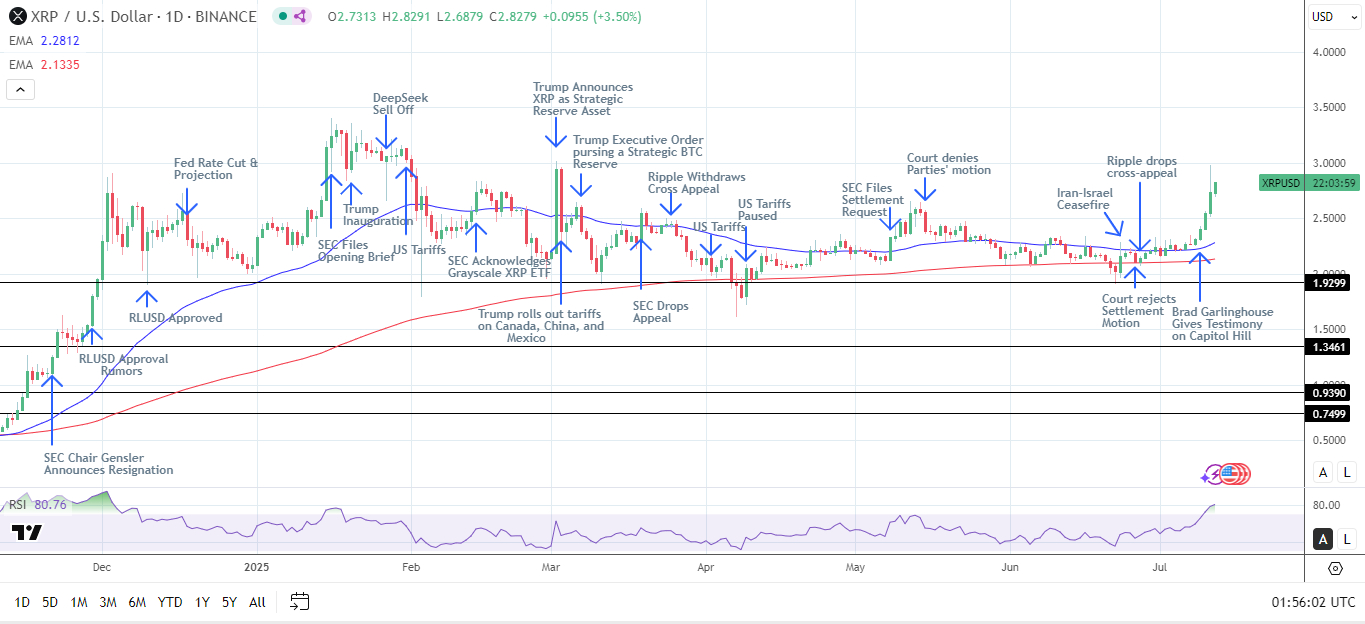Select the 5Y time range

pyautogui.click(x=229, y=602)
